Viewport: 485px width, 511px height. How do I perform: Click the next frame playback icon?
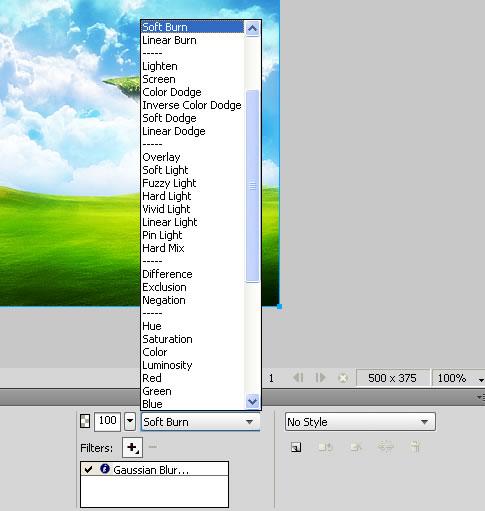[320, 378]
